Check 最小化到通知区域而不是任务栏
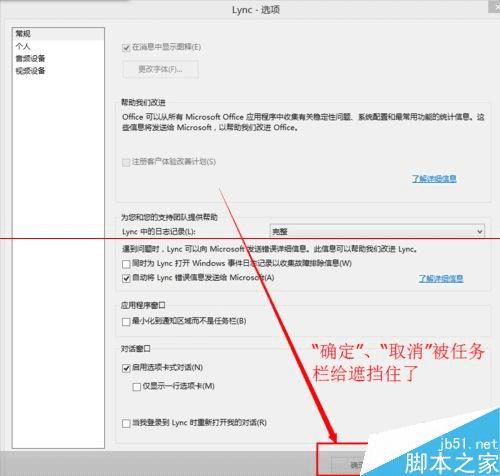The height and width of the screenshot is (476, 500). click(126, 322)
